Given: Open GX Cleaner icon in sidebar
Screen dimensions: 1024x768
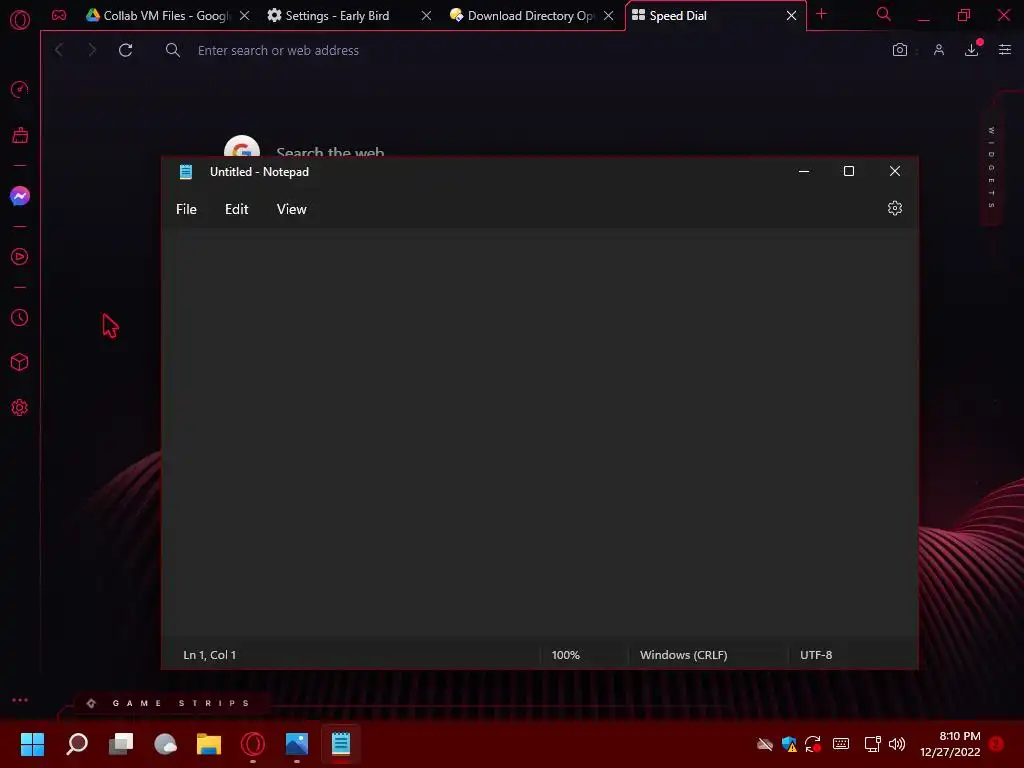Looking at the screenshot, I should tap(20, 135).
